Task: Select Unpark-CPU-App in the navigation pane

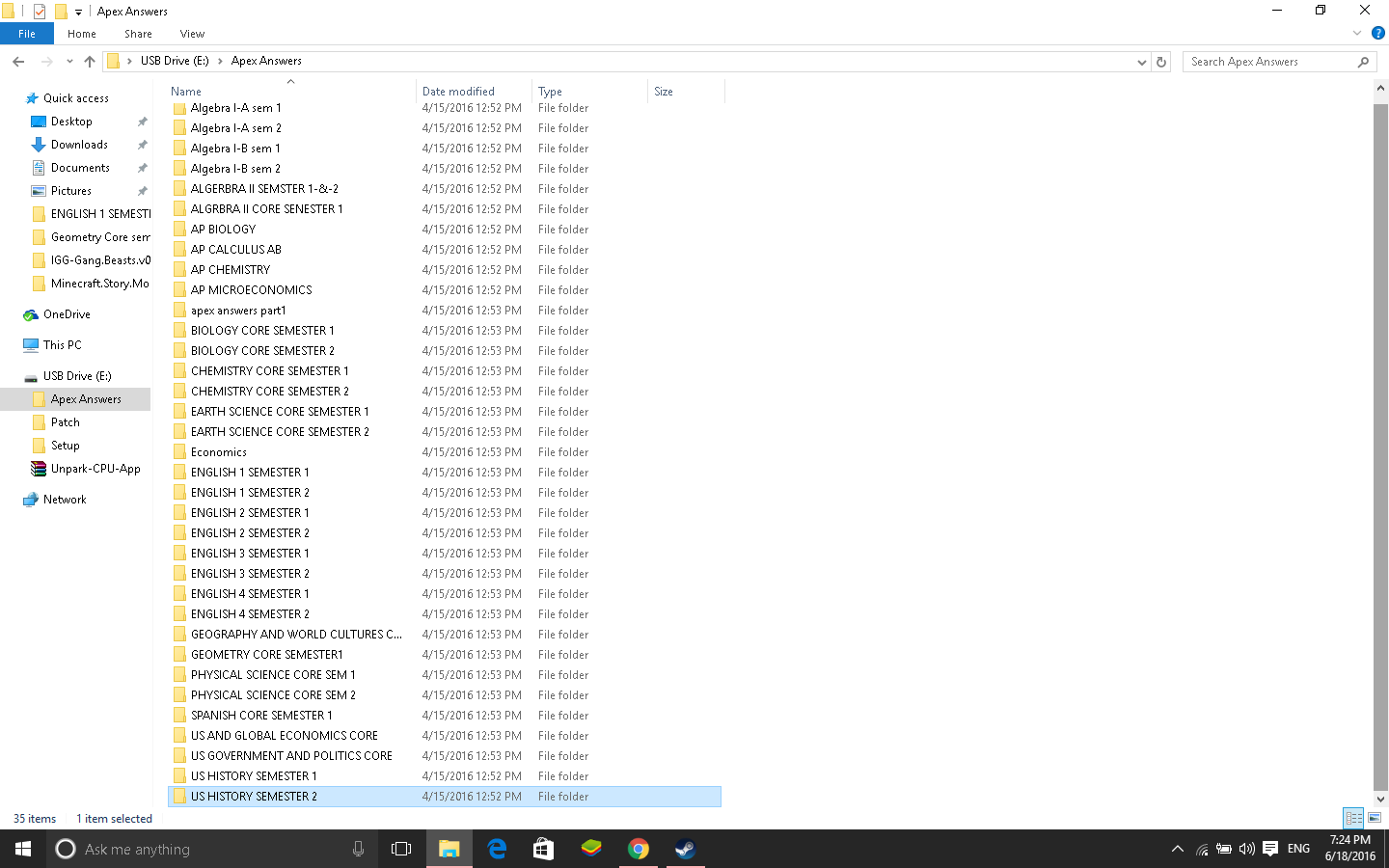Action: [x=95, y=469]
